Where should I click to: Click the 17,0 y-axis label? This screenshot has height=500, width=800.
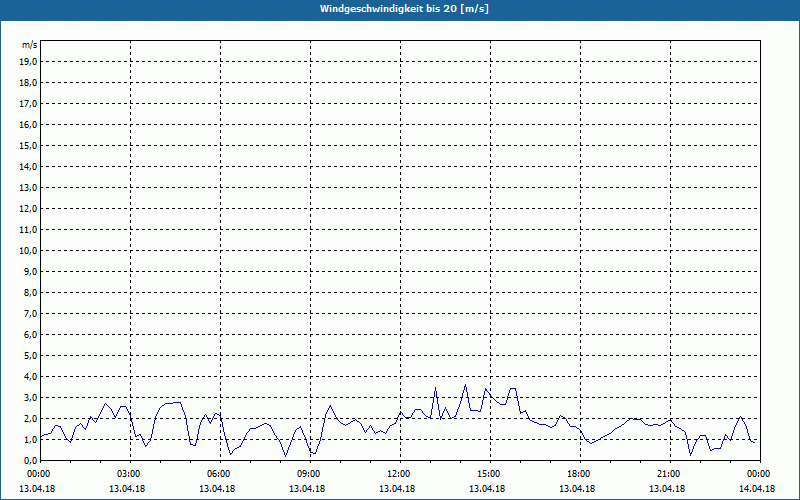28,104
